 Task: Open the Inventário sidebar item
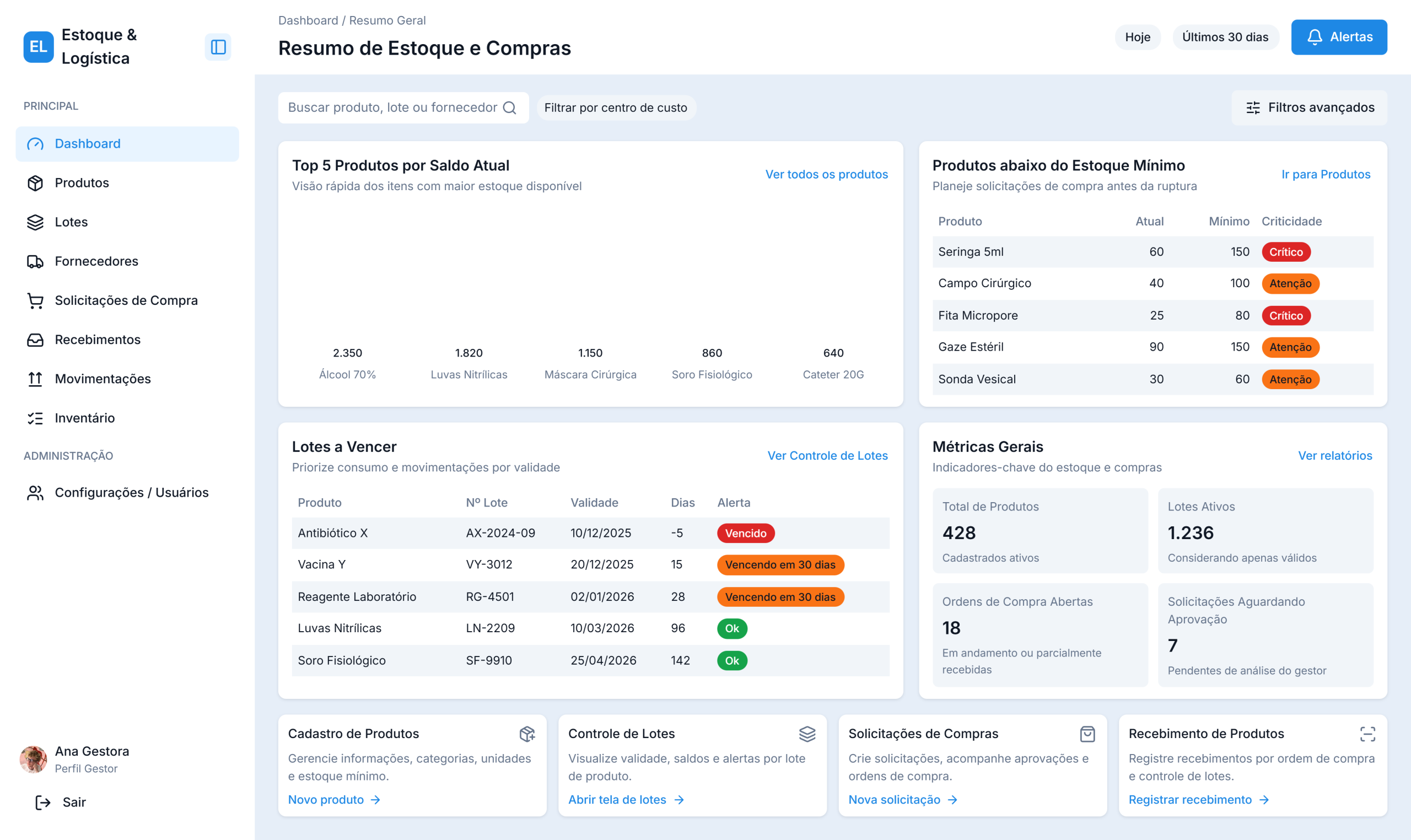coord(84,418)
